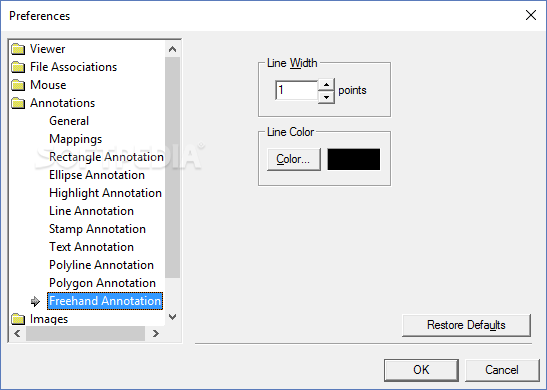Decrease line width with down spinner
The height and width of the screenshot is (390, 547).
pos(326,97)
